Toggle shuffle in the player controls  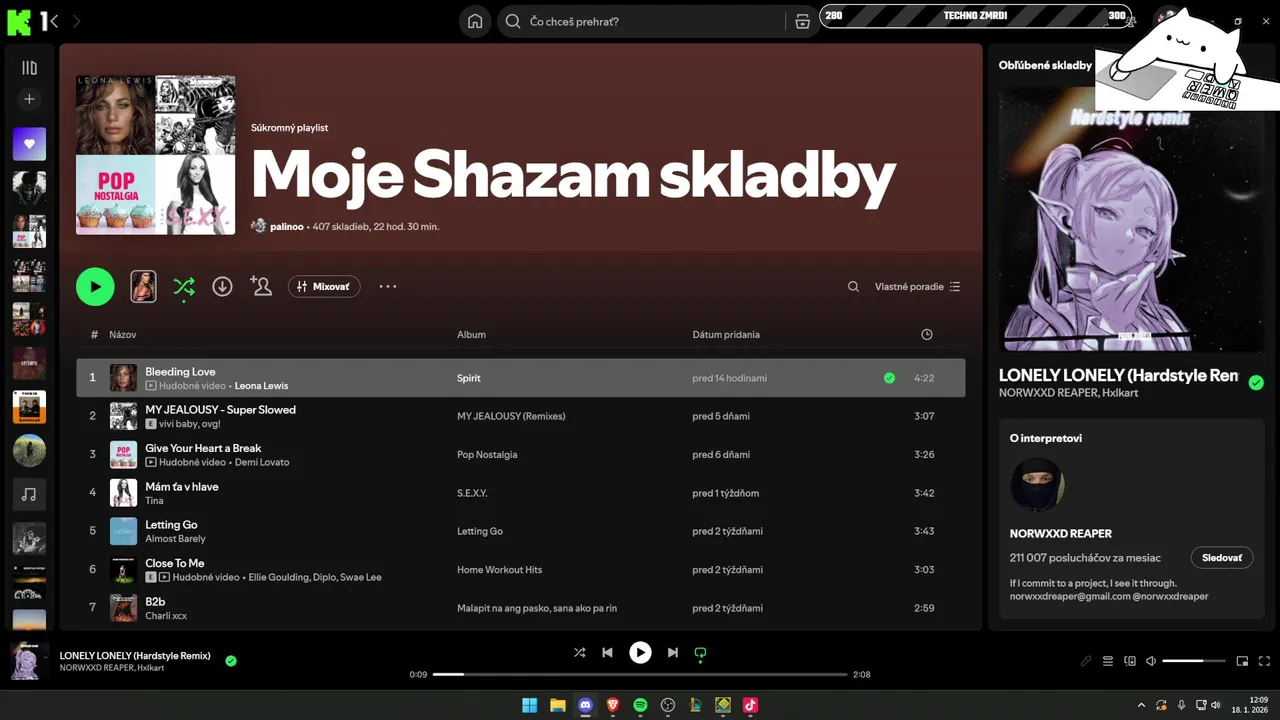579,653
